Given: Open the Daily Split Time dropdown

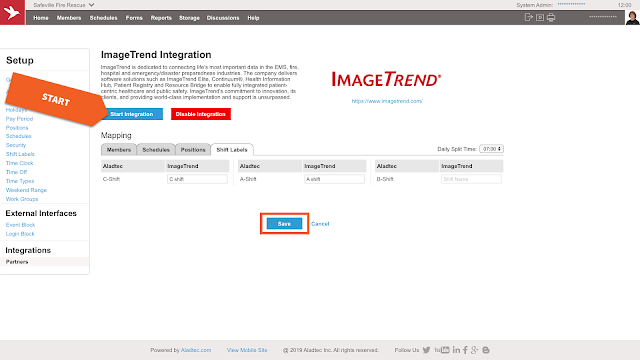Looking at the screenshot, I should pos(491,149).
